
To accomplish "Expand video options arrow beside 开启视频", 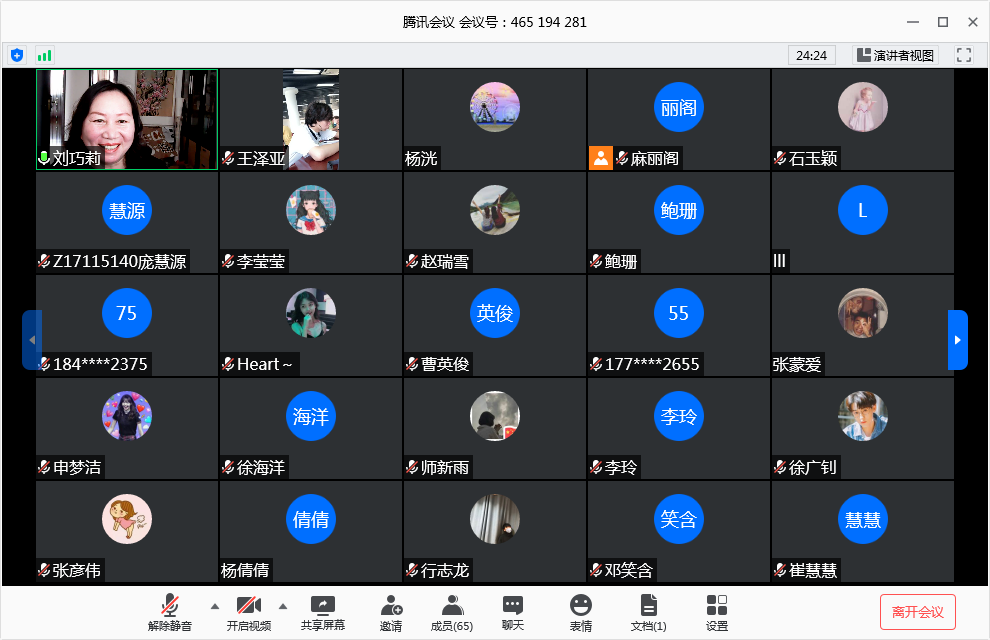I will point(282,605).
